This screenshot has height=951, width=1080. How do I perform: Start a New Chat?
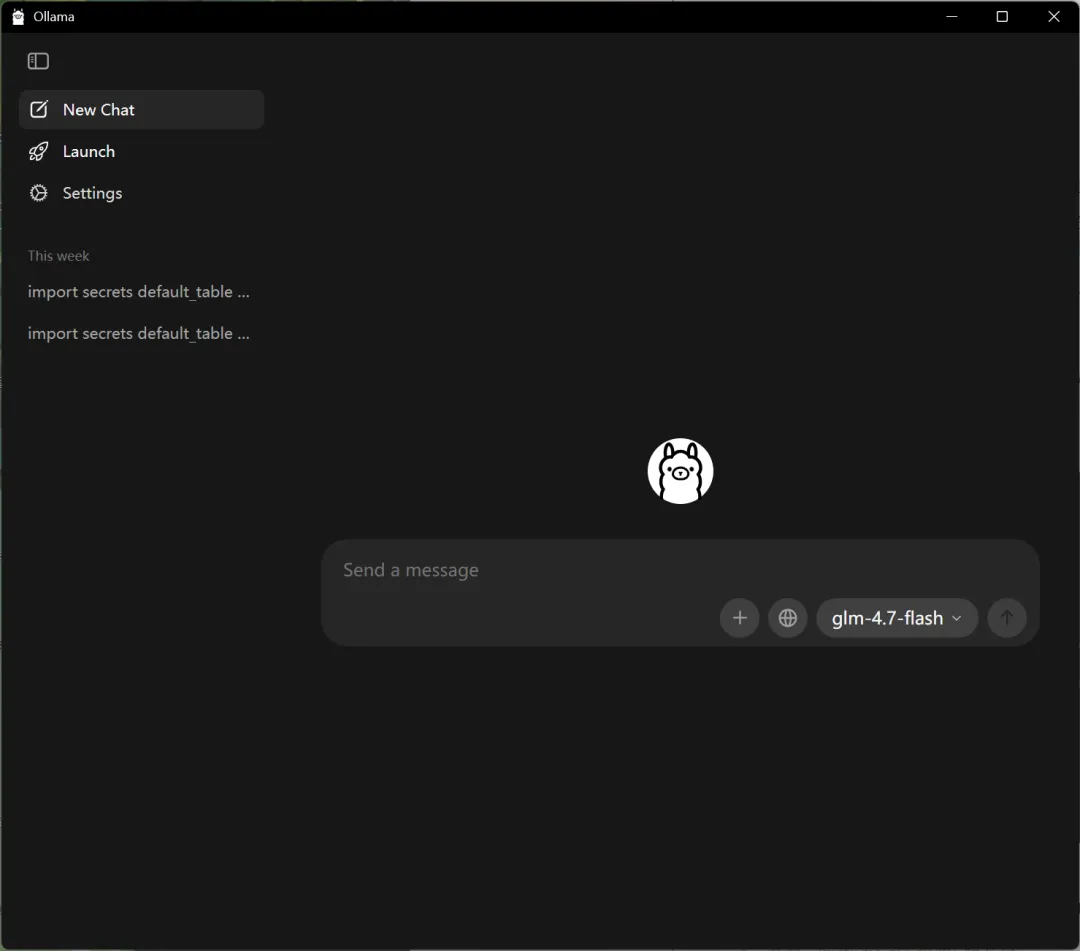(x=142, y=109)
